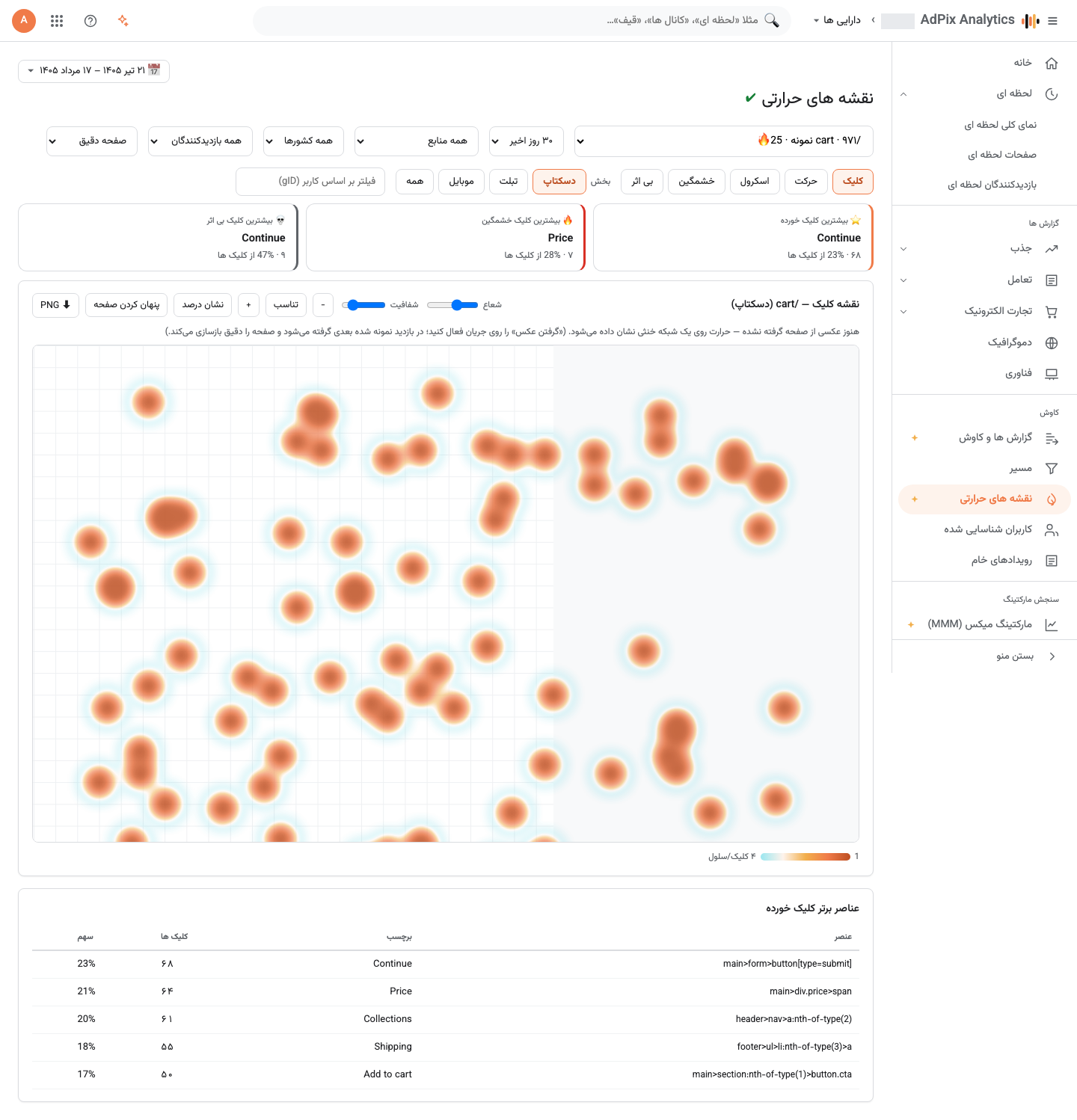Open the user avatar A
This screenshot has width=1077, height=1120.
[x=24, y=21]
